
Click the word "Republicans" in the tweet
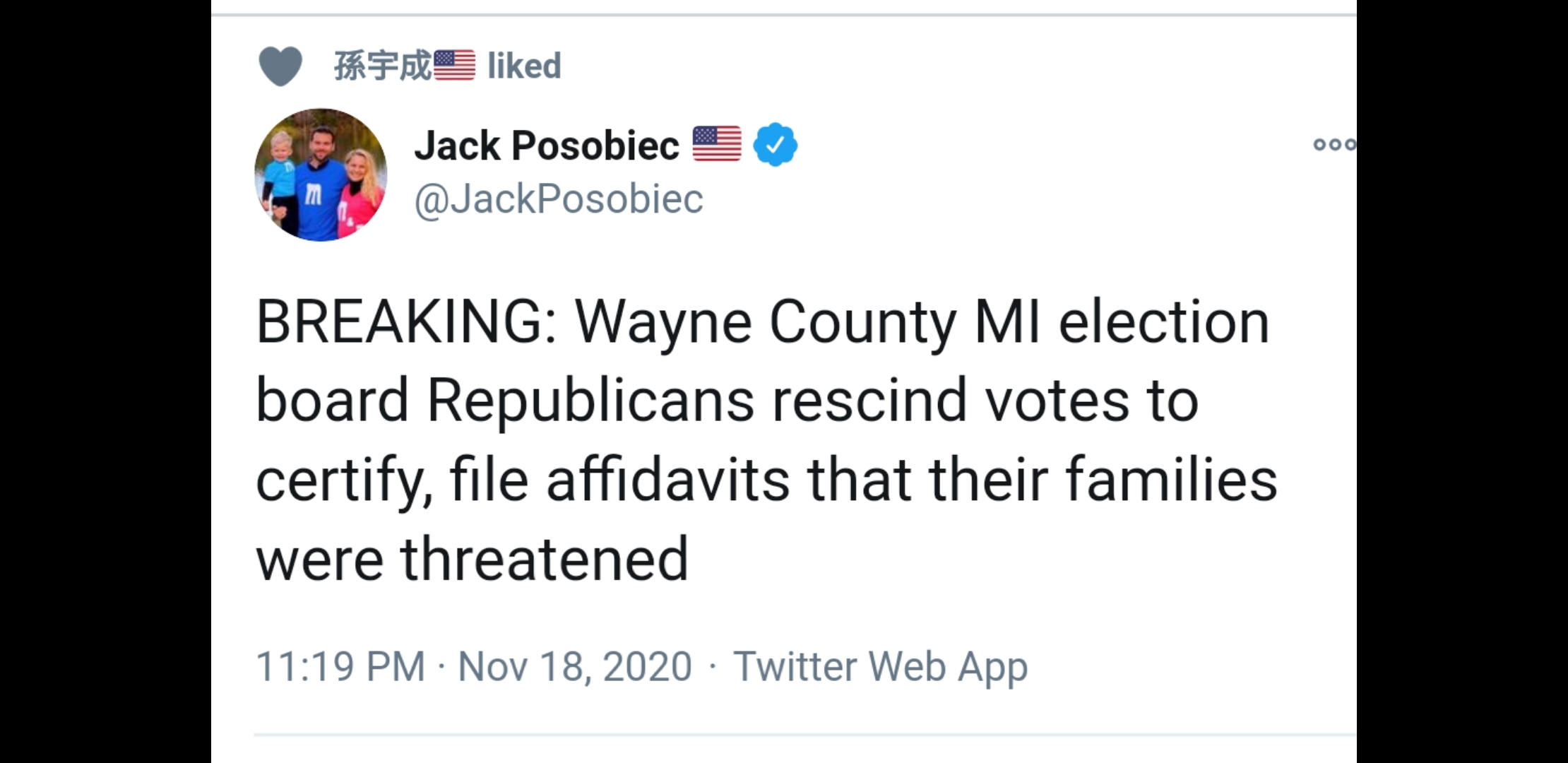tap(590, 401)
